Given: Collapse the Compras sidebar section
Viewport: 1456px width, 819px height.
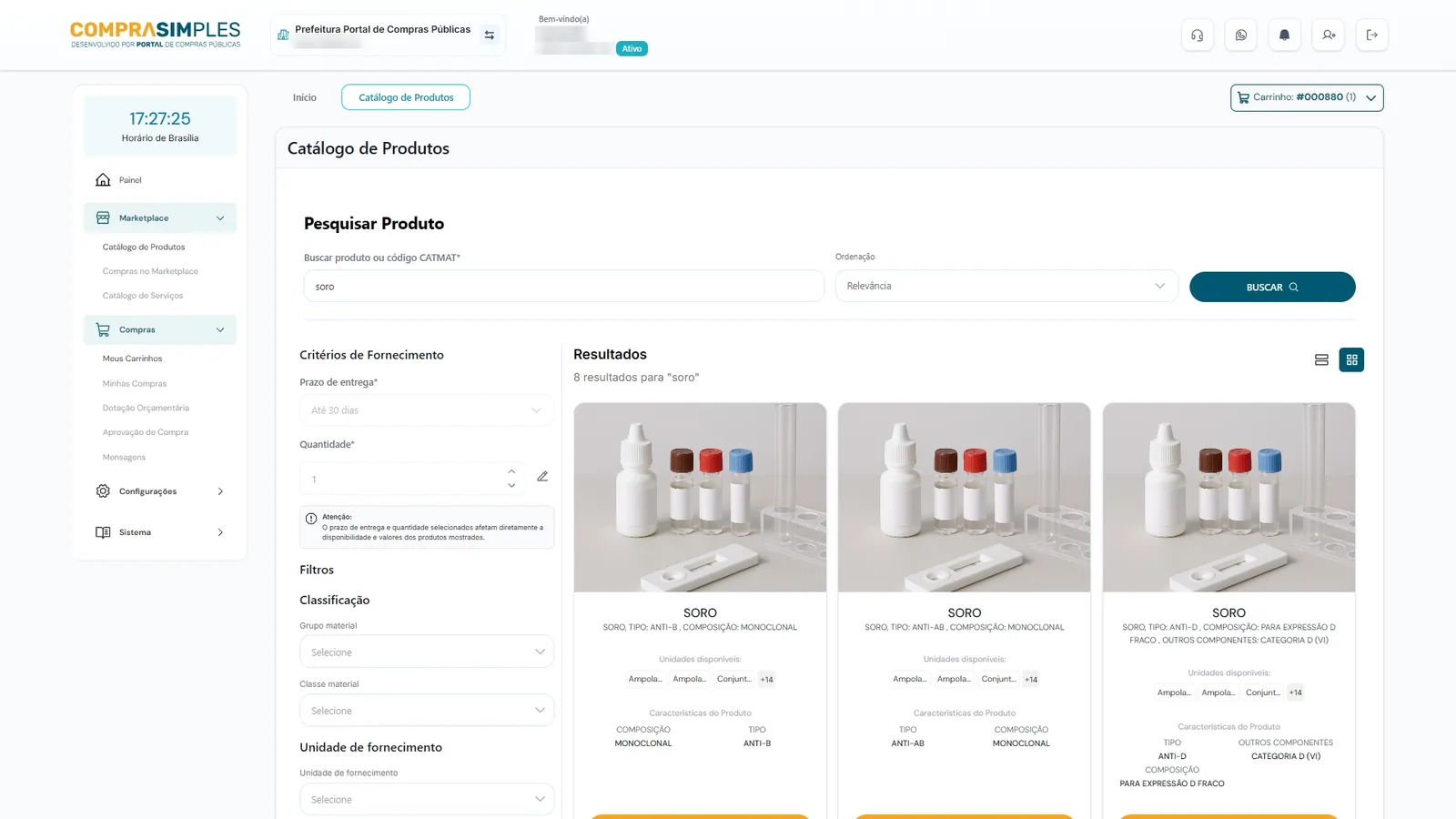Looking at the screenshot, I should [220, 330].
